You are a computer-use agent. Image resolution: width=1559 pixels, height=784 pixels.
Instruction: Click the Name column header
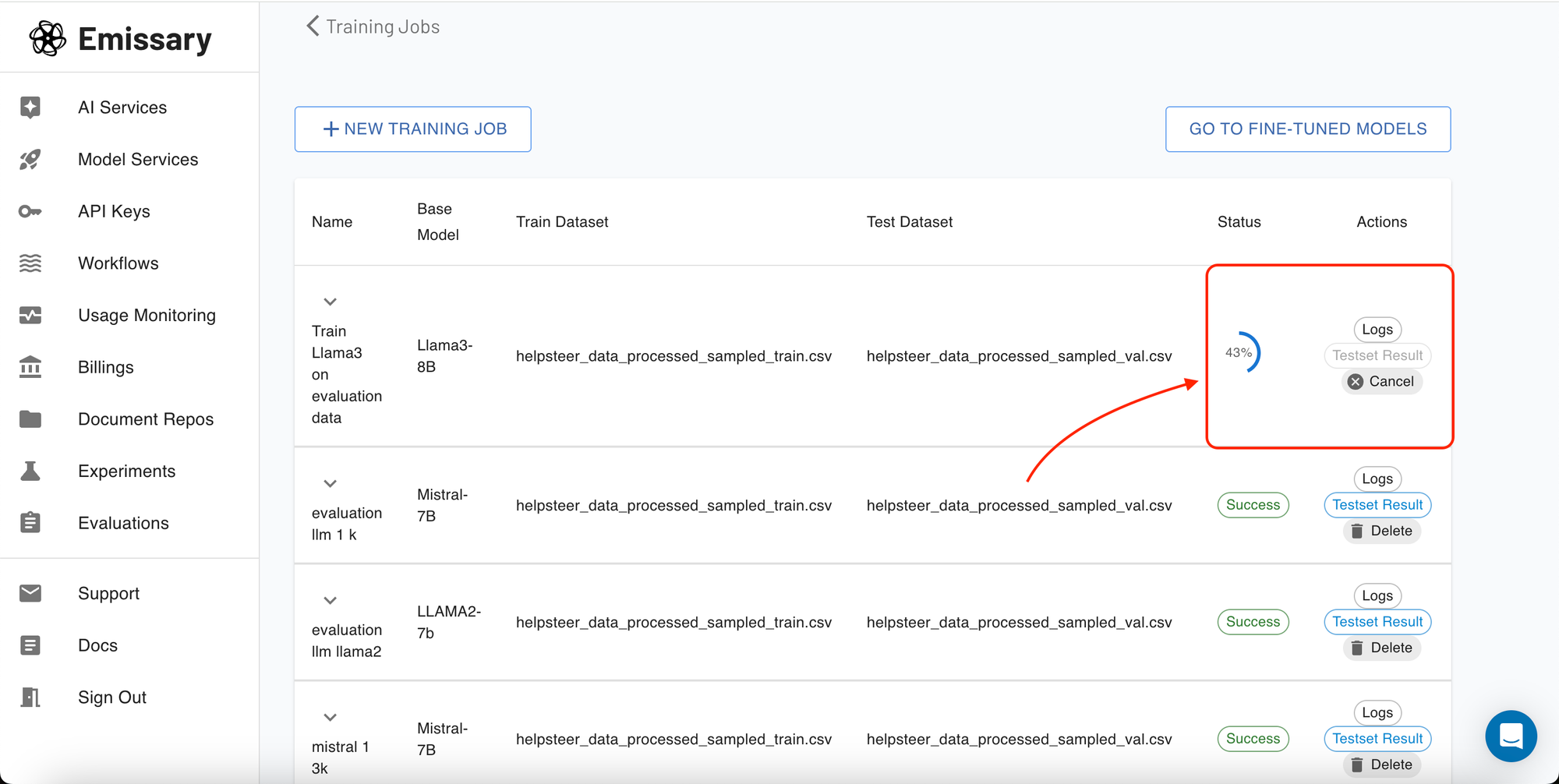coord(332,222)
